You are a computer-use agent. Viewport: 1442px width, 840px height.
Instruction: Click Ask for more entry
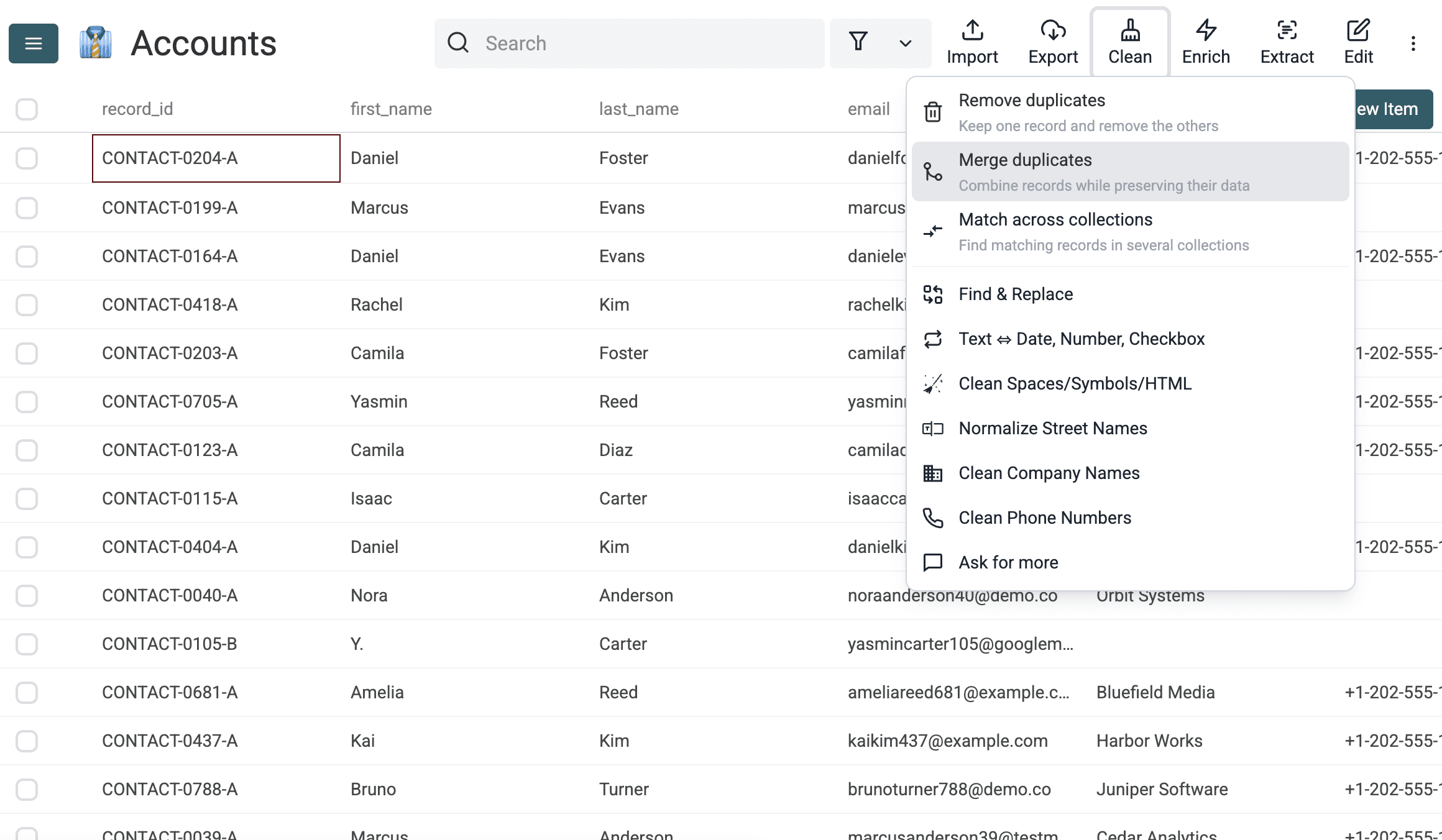pos(1130,562)
